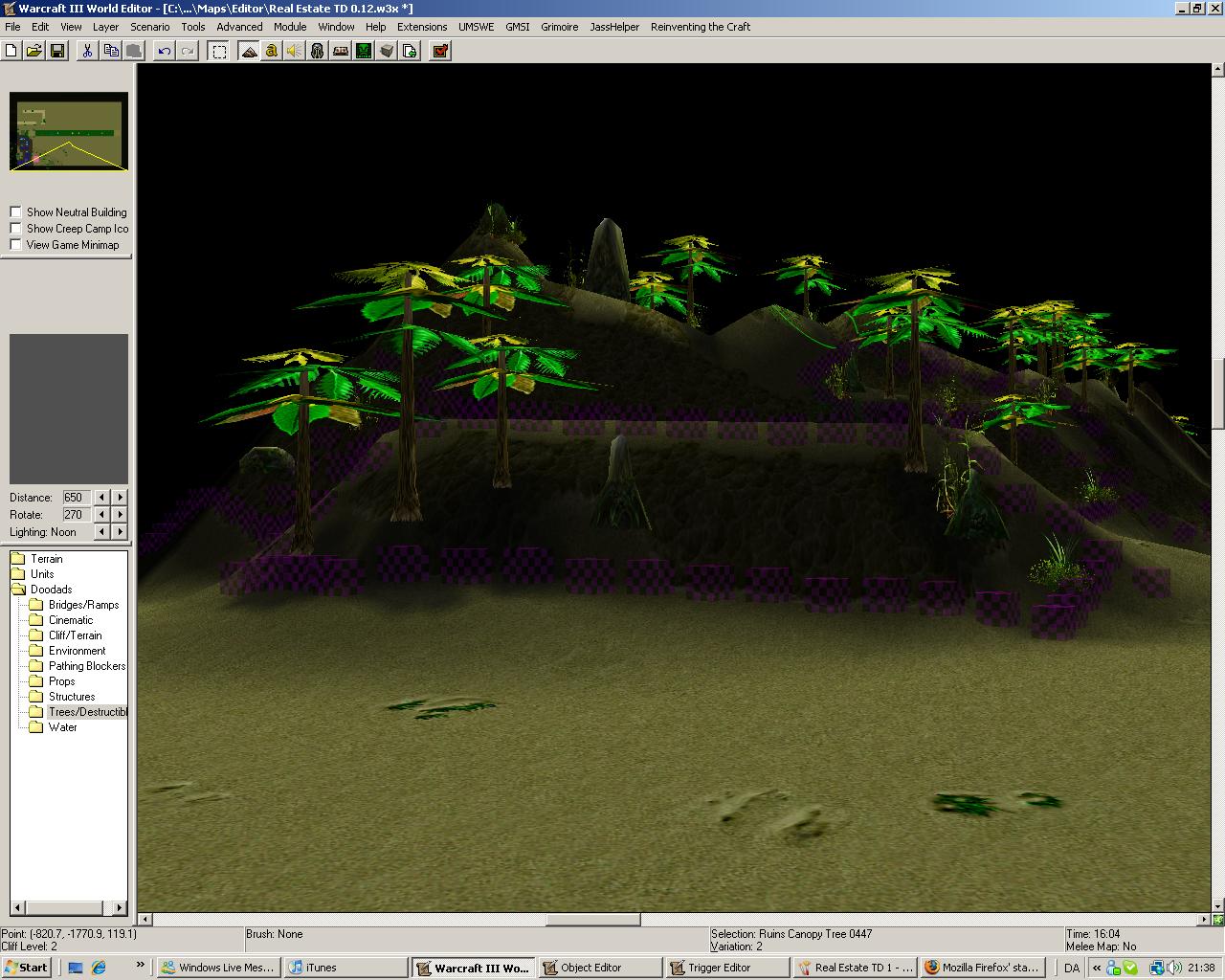Click the Undo arrow icon

165,51
